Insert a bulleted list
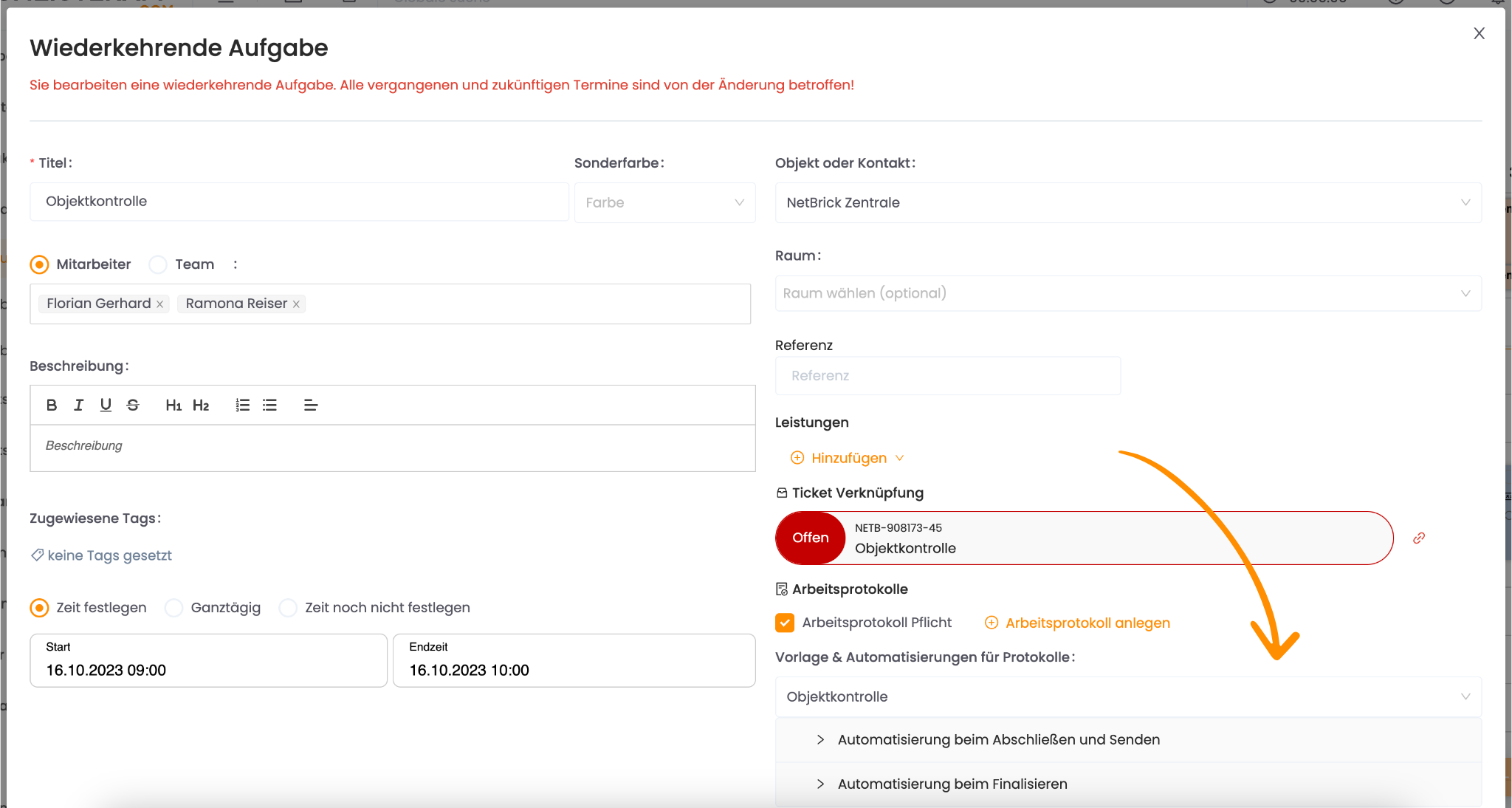Screen dimensions: 1512x808 coord(270,405)
